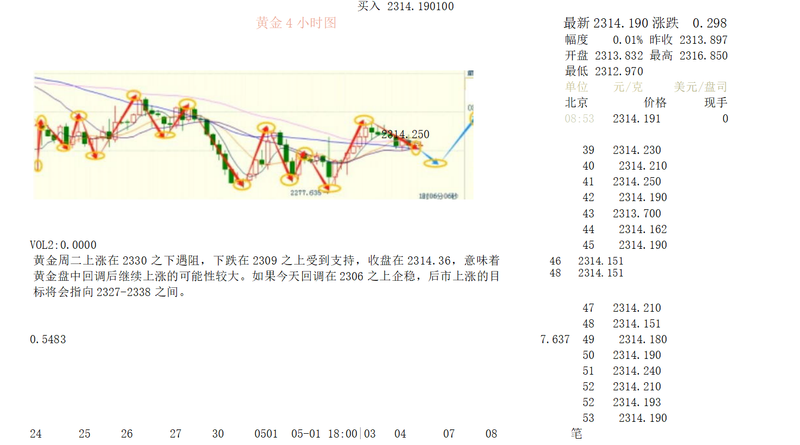
Task: Select tick row 50 with price 2314.190
Action: [x=621, y=355]
